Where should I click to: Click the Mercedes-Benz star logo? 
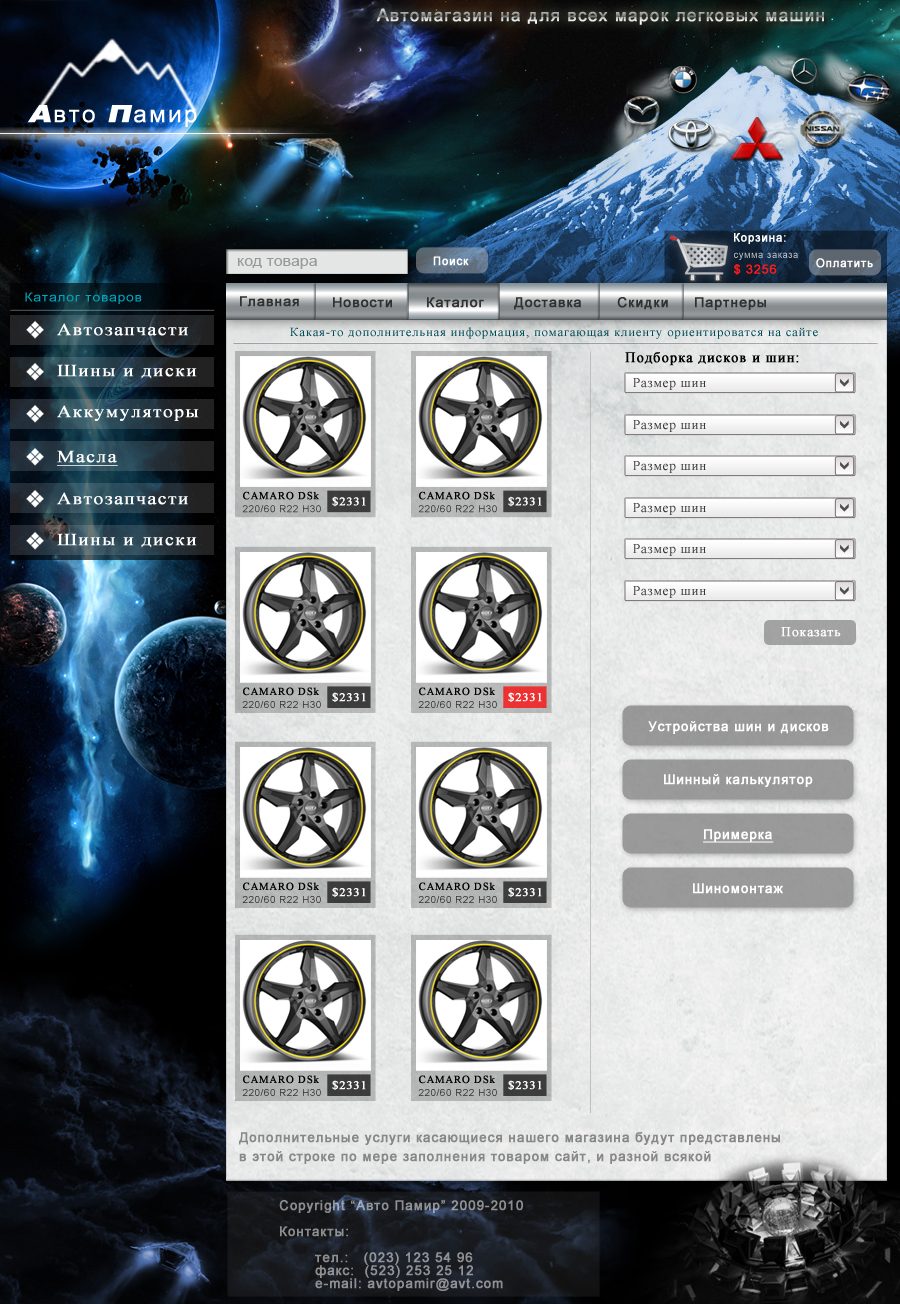(804, 71)
